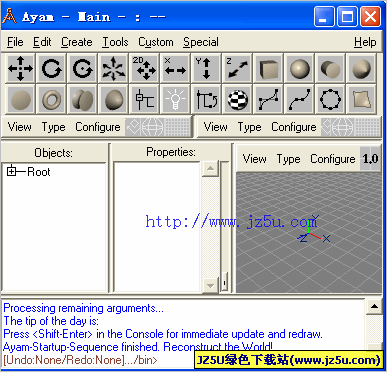387x372 pixels.
Task: Open Configure menu of the left view pane
Action: click(98, 127)
